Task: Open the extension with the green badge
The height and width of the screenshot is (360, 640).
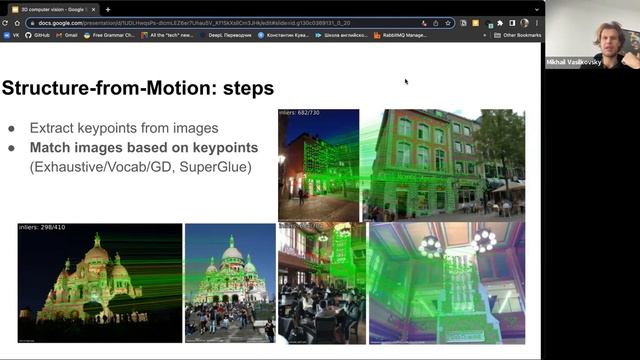Action: point(489,24)
